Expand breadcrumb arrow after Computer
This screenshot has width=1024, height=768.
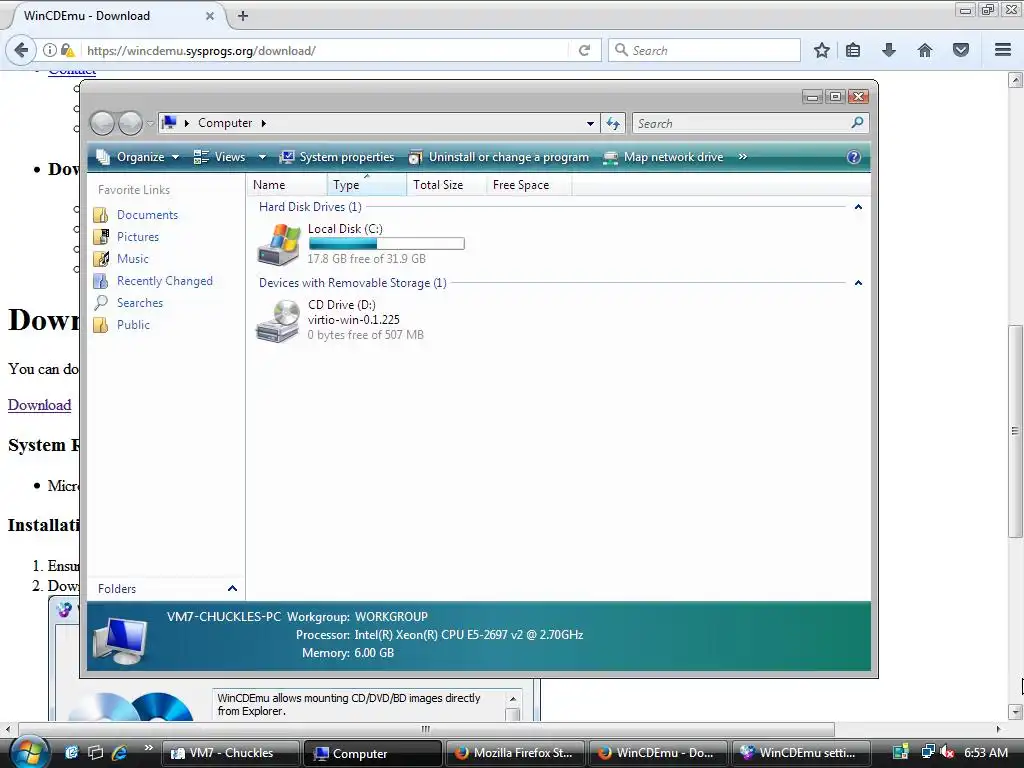tap(264, 123)
